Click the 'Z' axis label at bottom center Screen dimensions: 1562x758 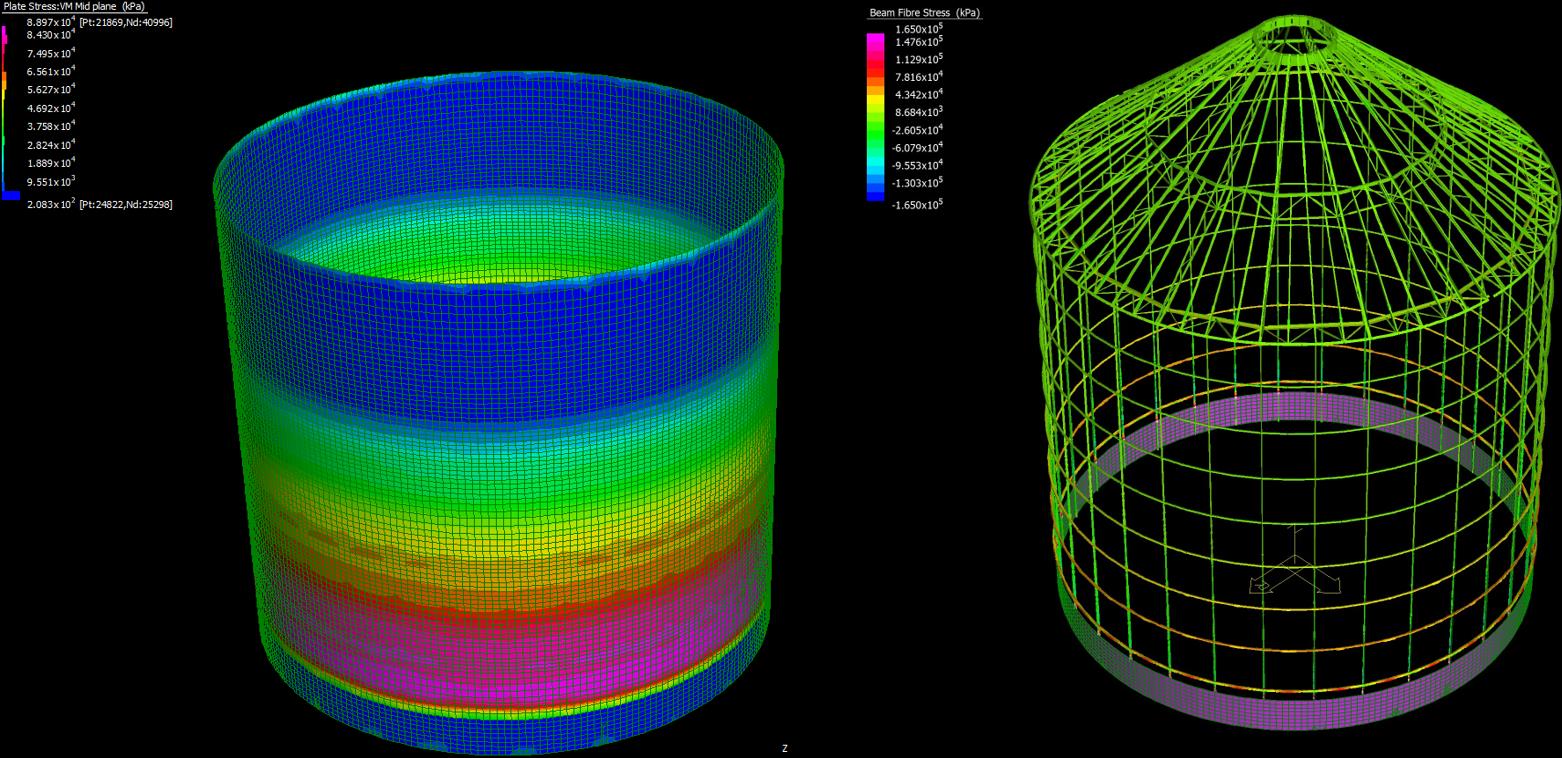[784, 748]
